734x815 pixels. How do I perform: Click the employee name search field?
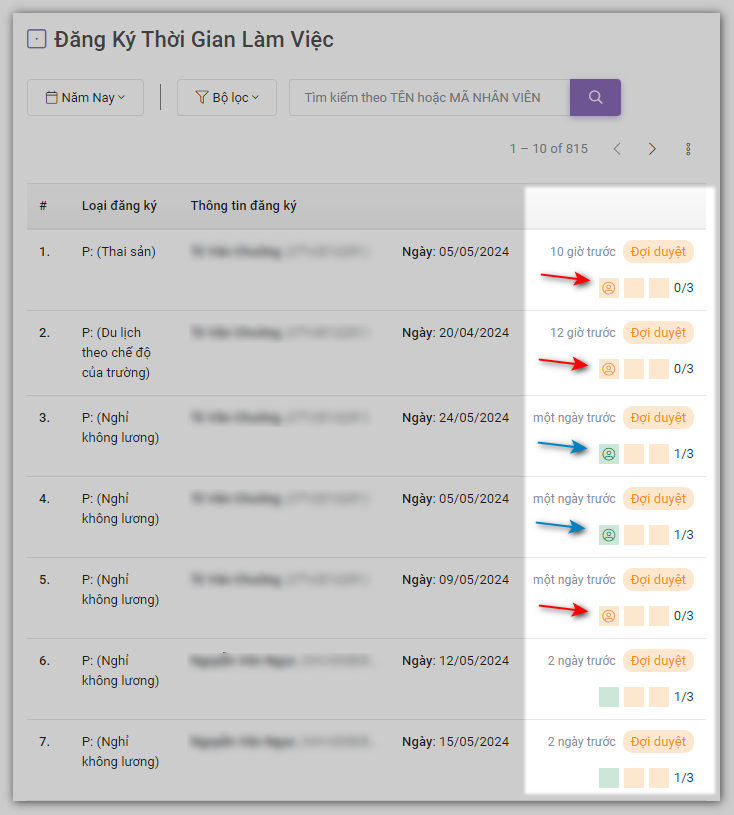click(x=428, y=97)
